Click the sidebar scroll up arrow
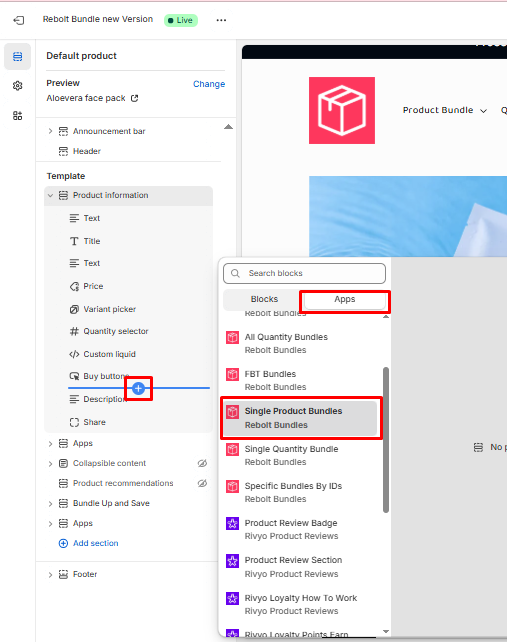The width and height of the screenshot is (507, 642). click(229, 127)
